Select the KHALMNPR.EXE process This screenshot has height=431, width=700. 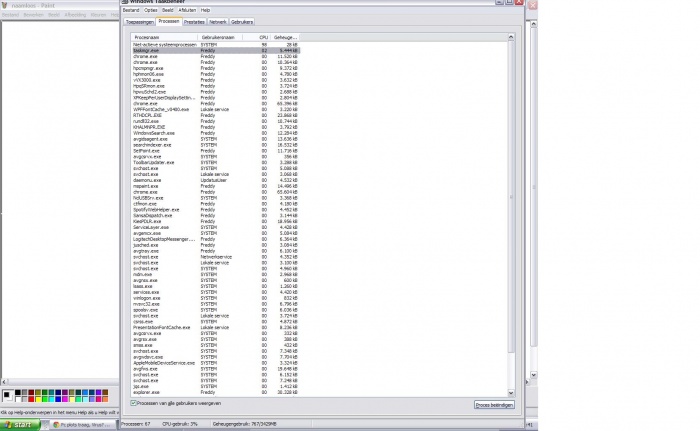click(216, 127)
